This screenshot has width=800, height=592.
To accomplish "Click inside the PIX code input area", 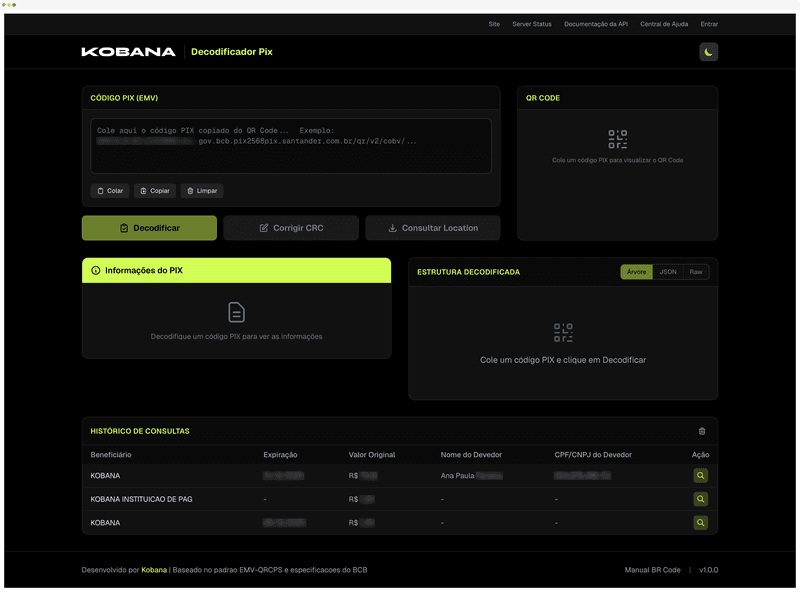I will coord(290,144).
